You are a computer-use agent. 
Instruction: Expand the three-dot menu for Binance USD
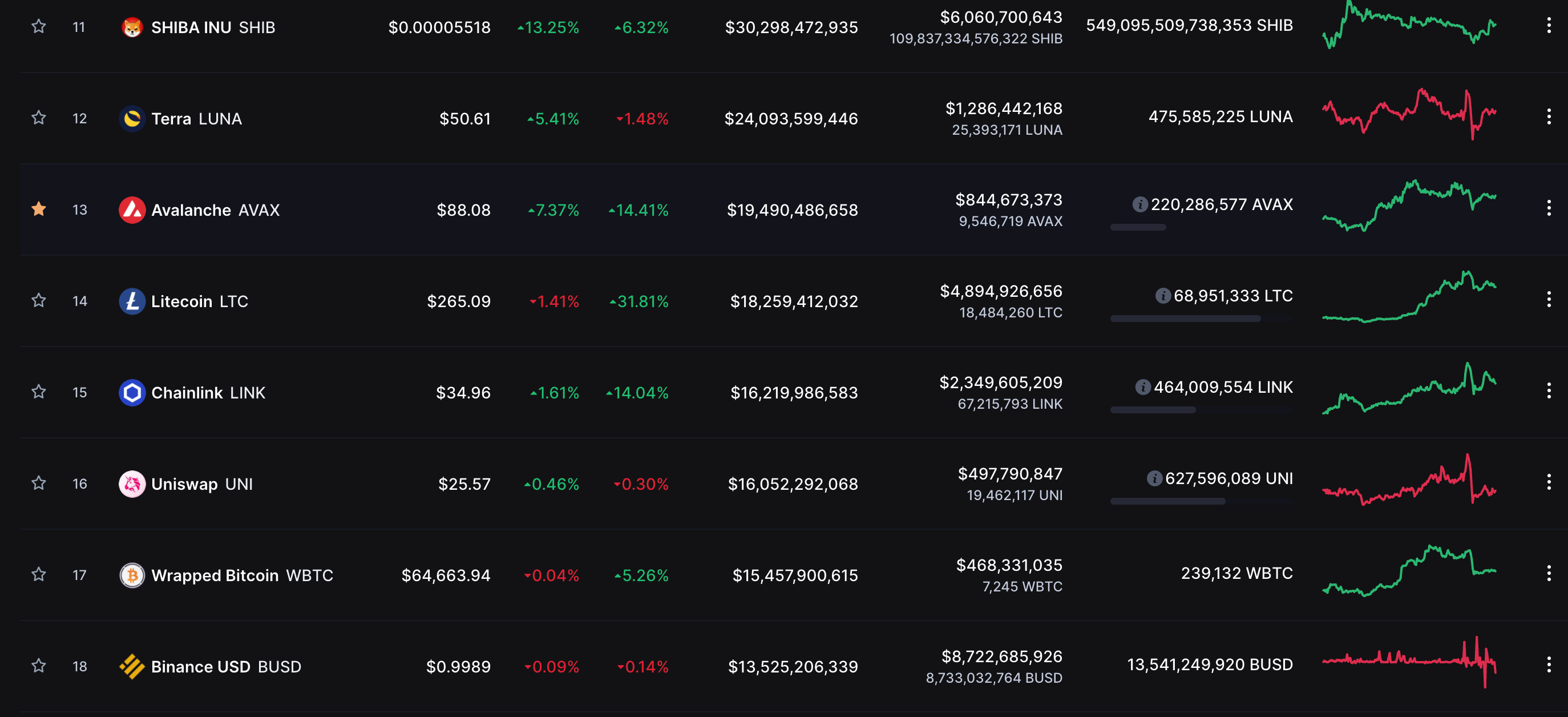point(1549,664)
